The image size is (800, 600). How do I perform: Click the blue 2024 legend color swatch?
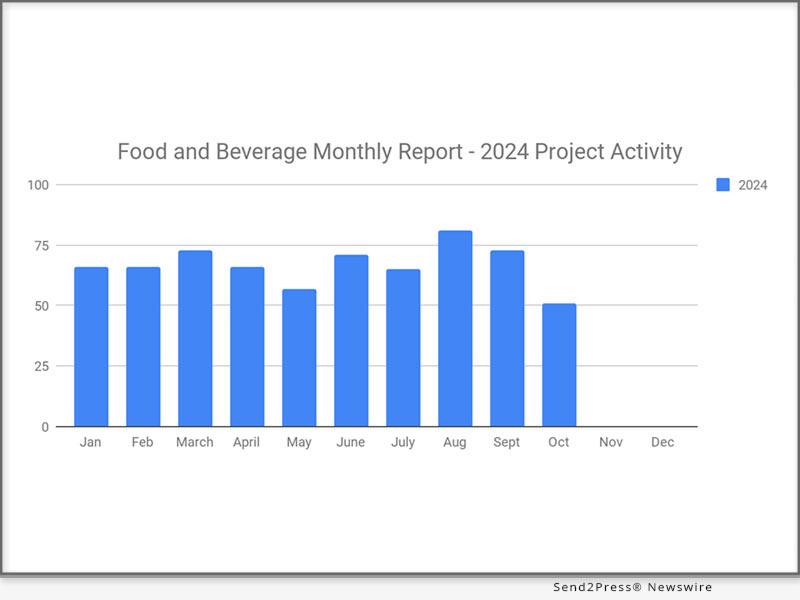pyautogui.click(x=723, y=184)
